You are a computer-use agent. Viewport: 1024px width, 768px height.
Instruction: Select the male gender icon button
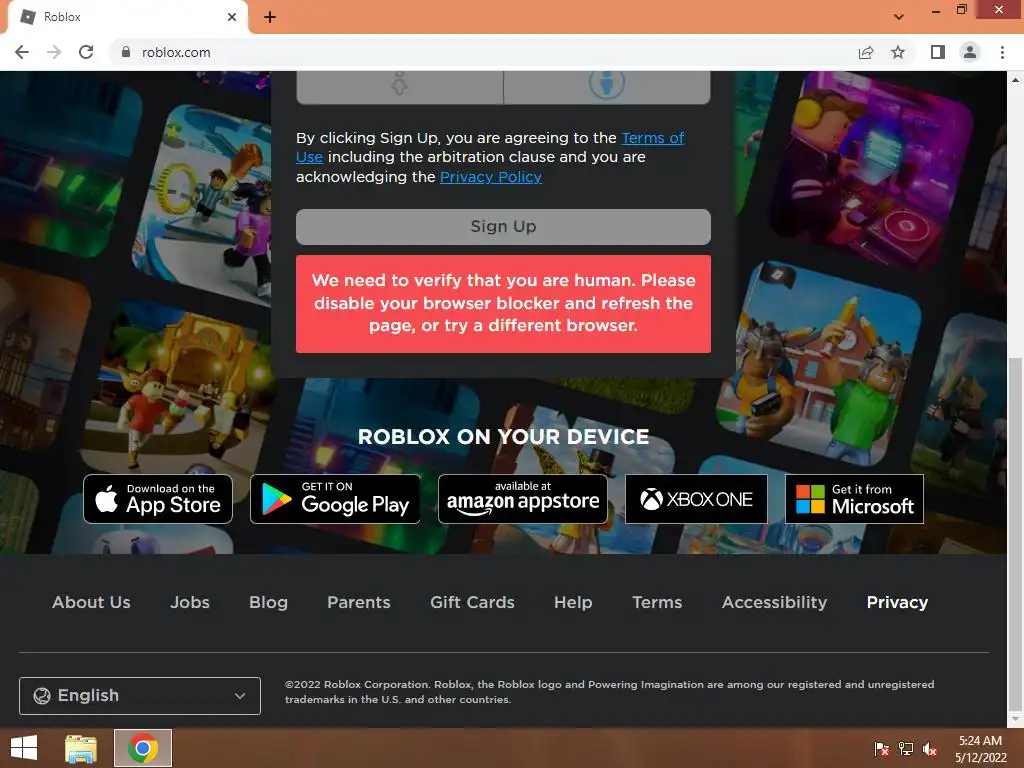(x=607, y=86)
